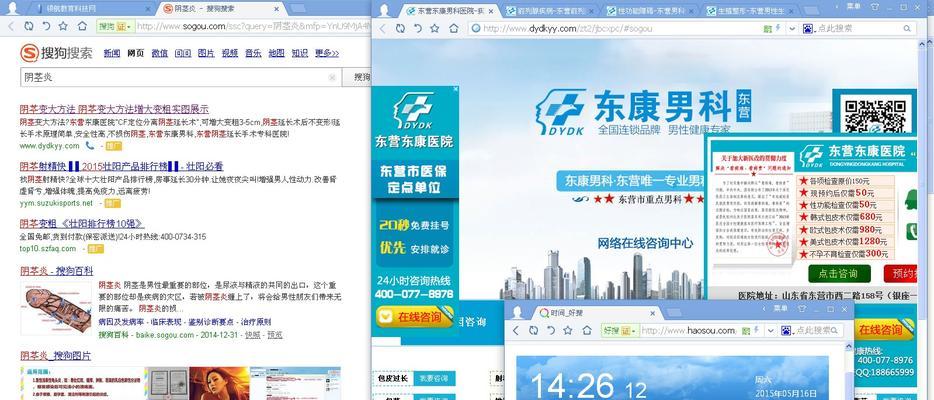Open a new tab in the Sogou window

pyautogui.click(x=299, y=9)
